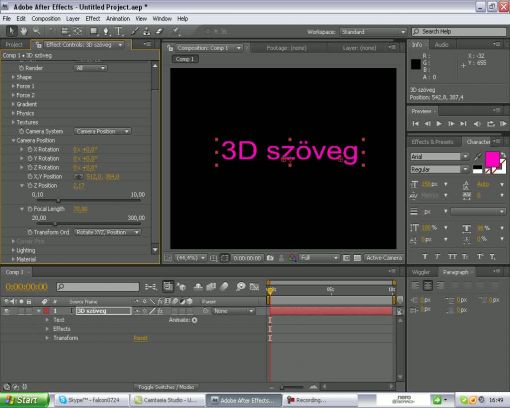Toggle transparency grid in viewer

(x=357, y=258)
